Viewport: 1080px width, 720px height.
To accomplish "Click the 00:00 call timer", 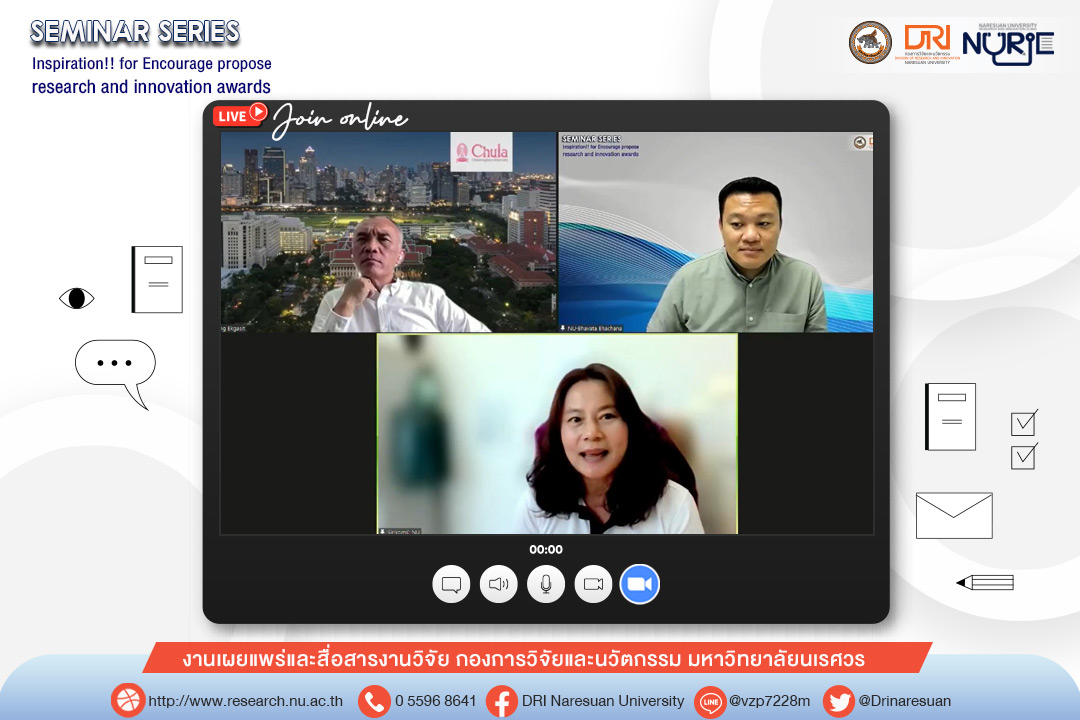I will (x=546, y=549).
